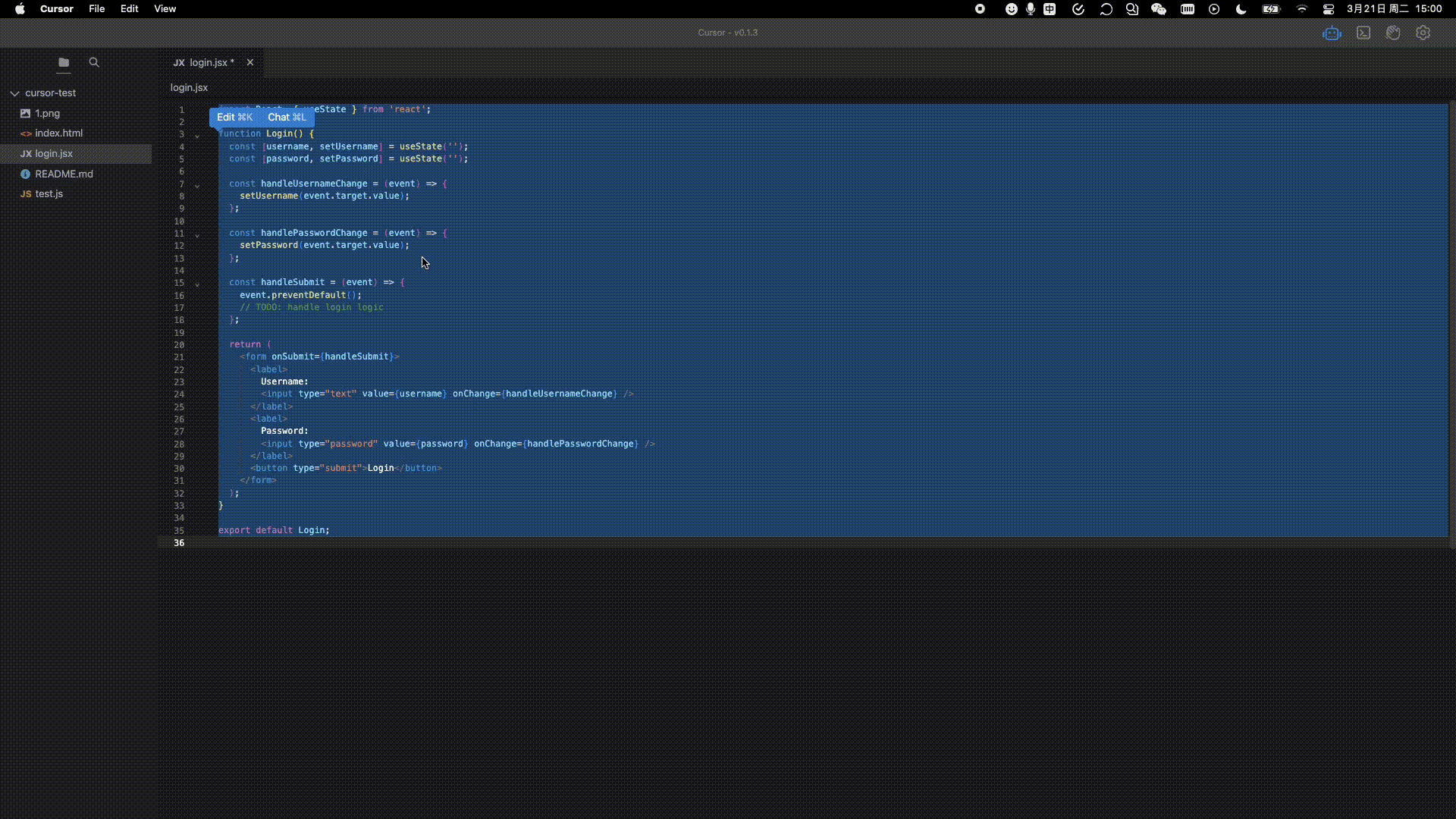Click the Edit ⌘K popup button

tap(234, 118)
